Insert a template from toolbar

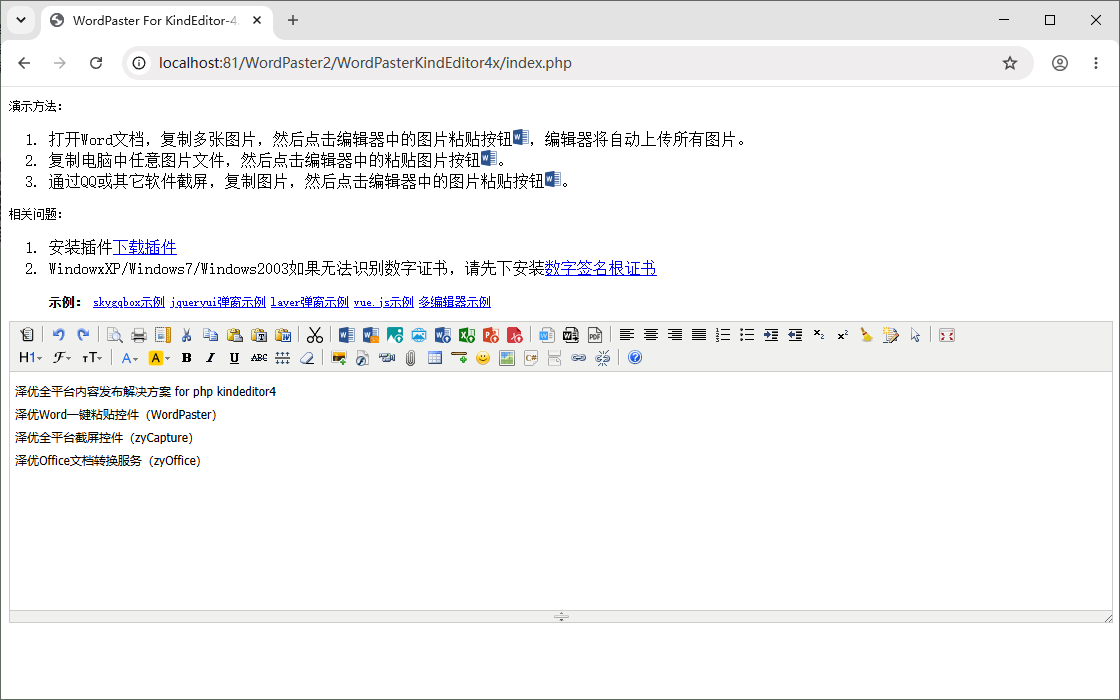click(x=163, y=335)
